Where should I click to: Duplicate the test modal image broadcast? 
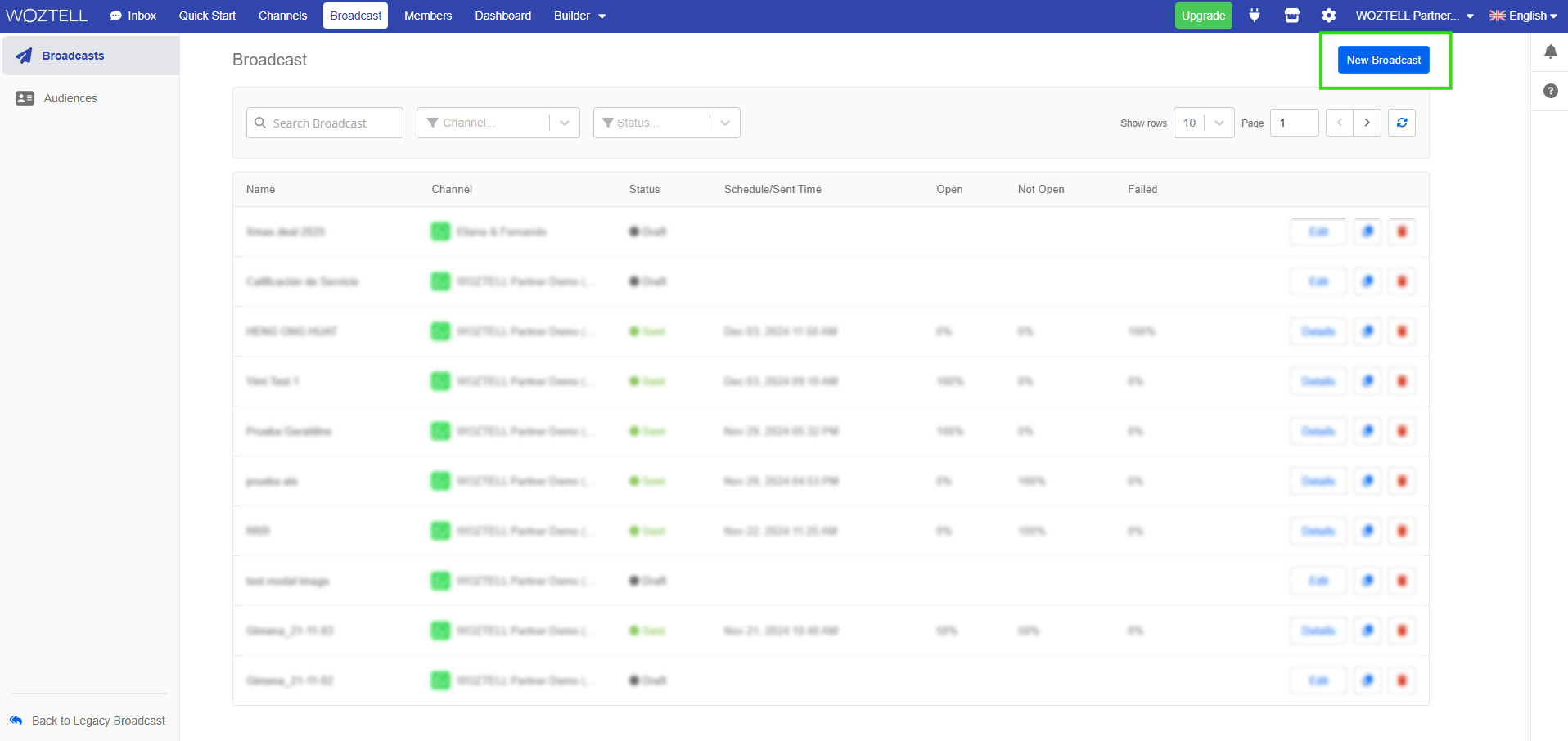click(x=1367, y=581)
